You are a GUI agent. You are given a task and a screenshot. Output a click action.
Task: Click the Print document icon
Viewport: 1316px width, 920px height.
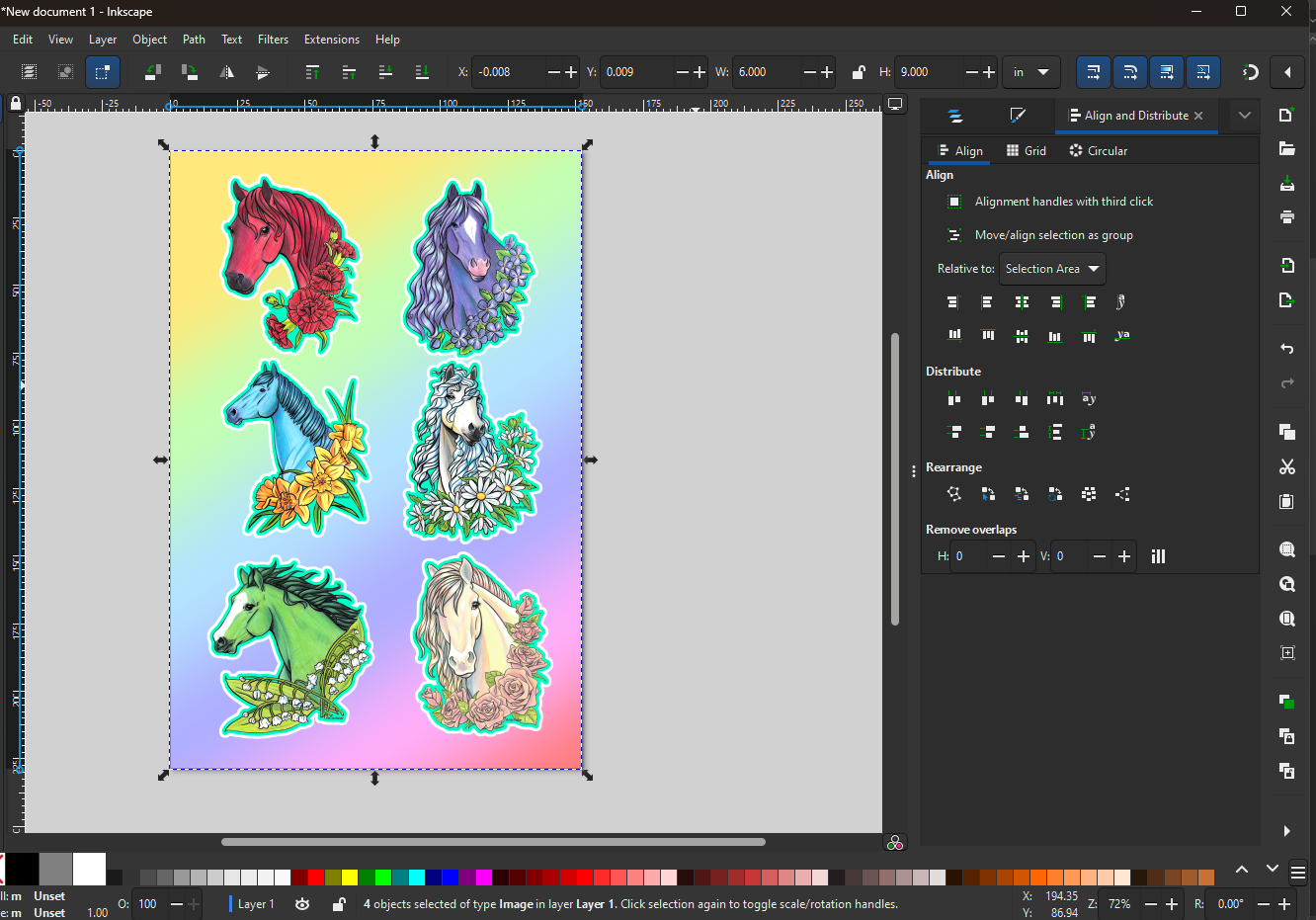point(1286,217)
